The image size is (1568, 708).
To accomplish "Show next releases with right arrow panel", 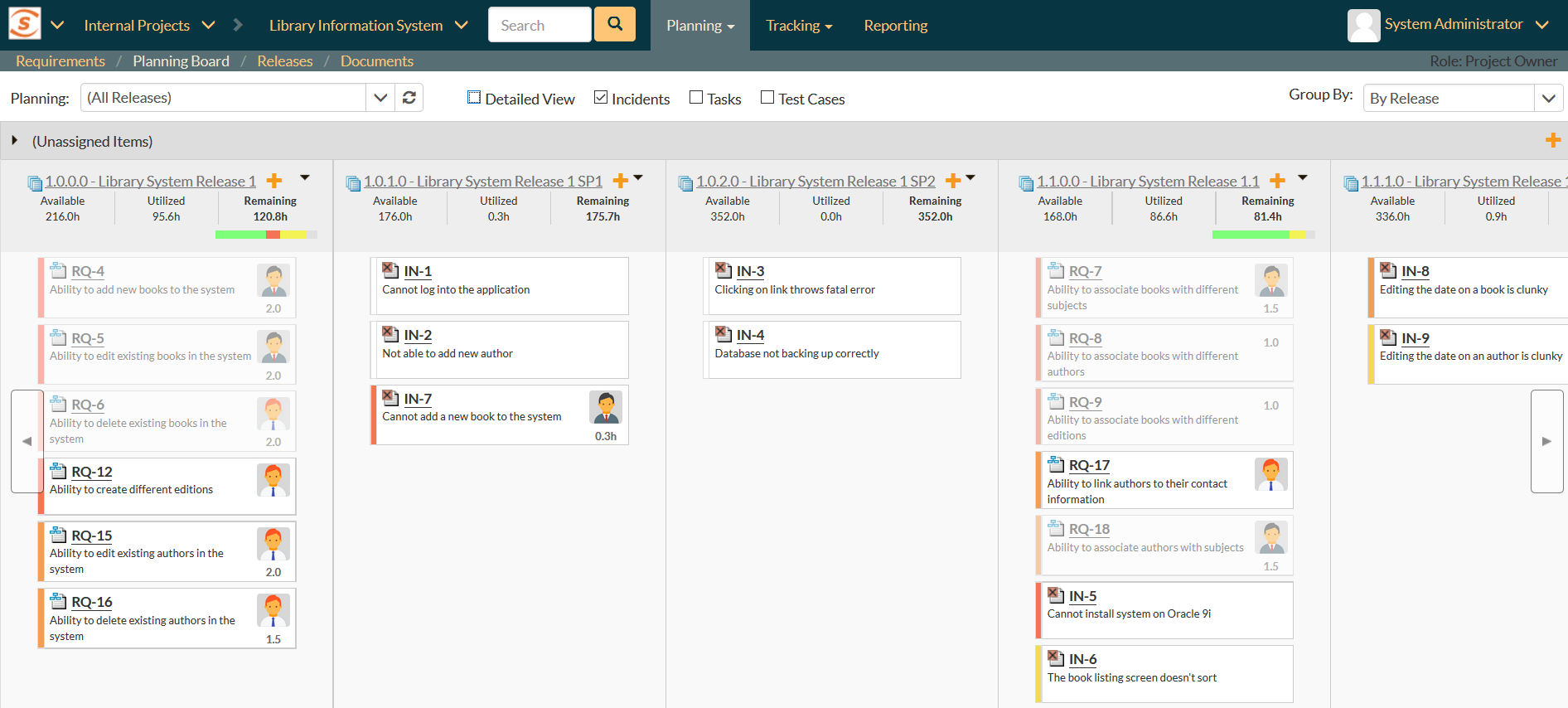I will [x=1546, y=441].
